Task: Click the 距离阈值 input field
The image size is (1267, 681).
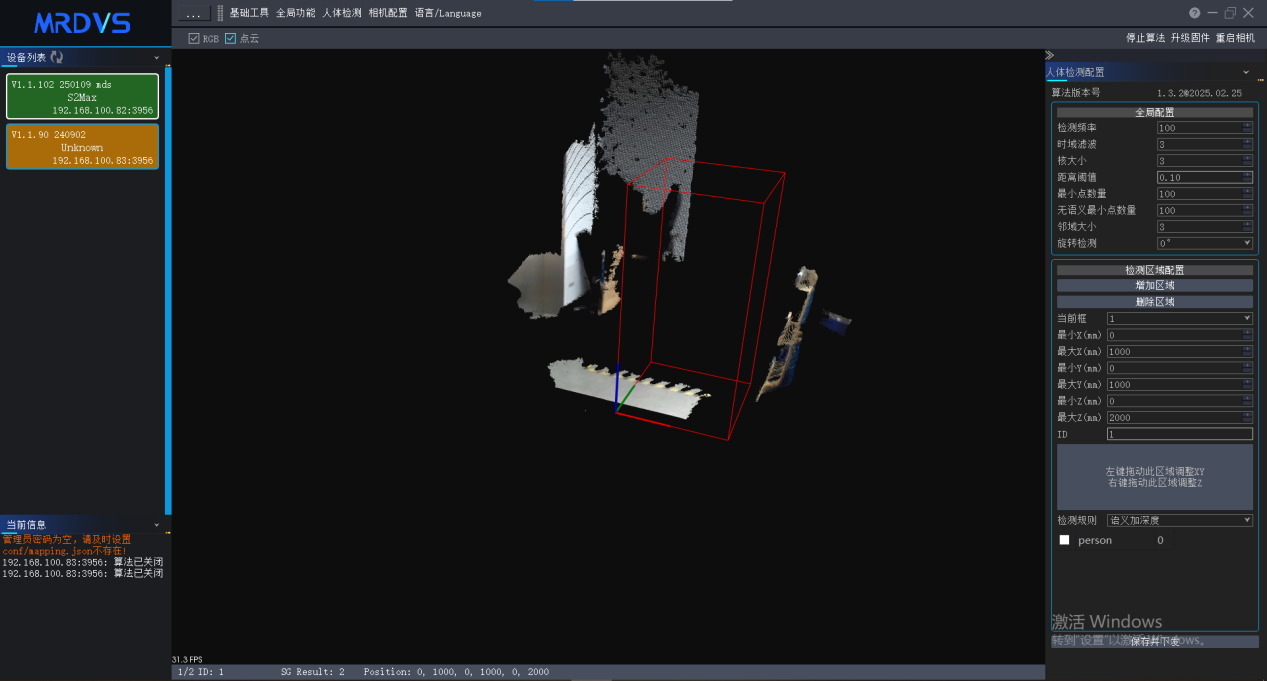Action: coord(1204,177)
